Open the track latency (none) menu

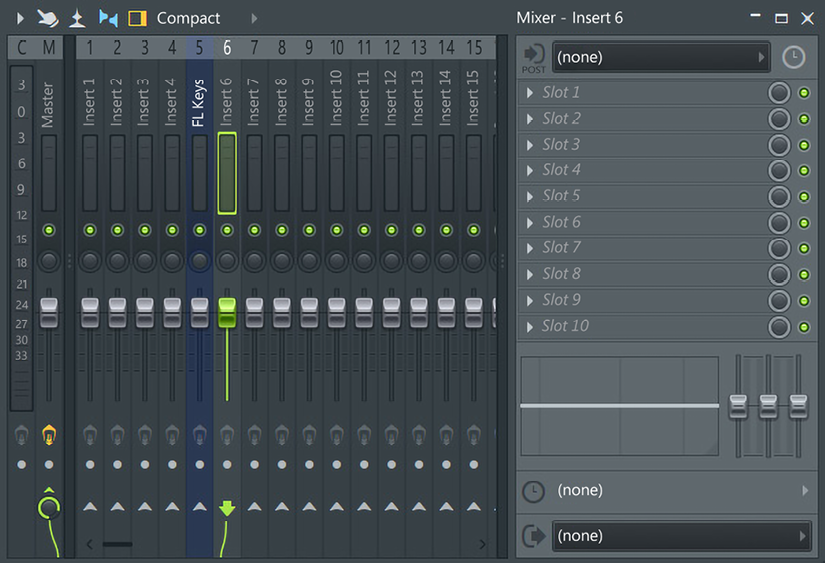682,490
